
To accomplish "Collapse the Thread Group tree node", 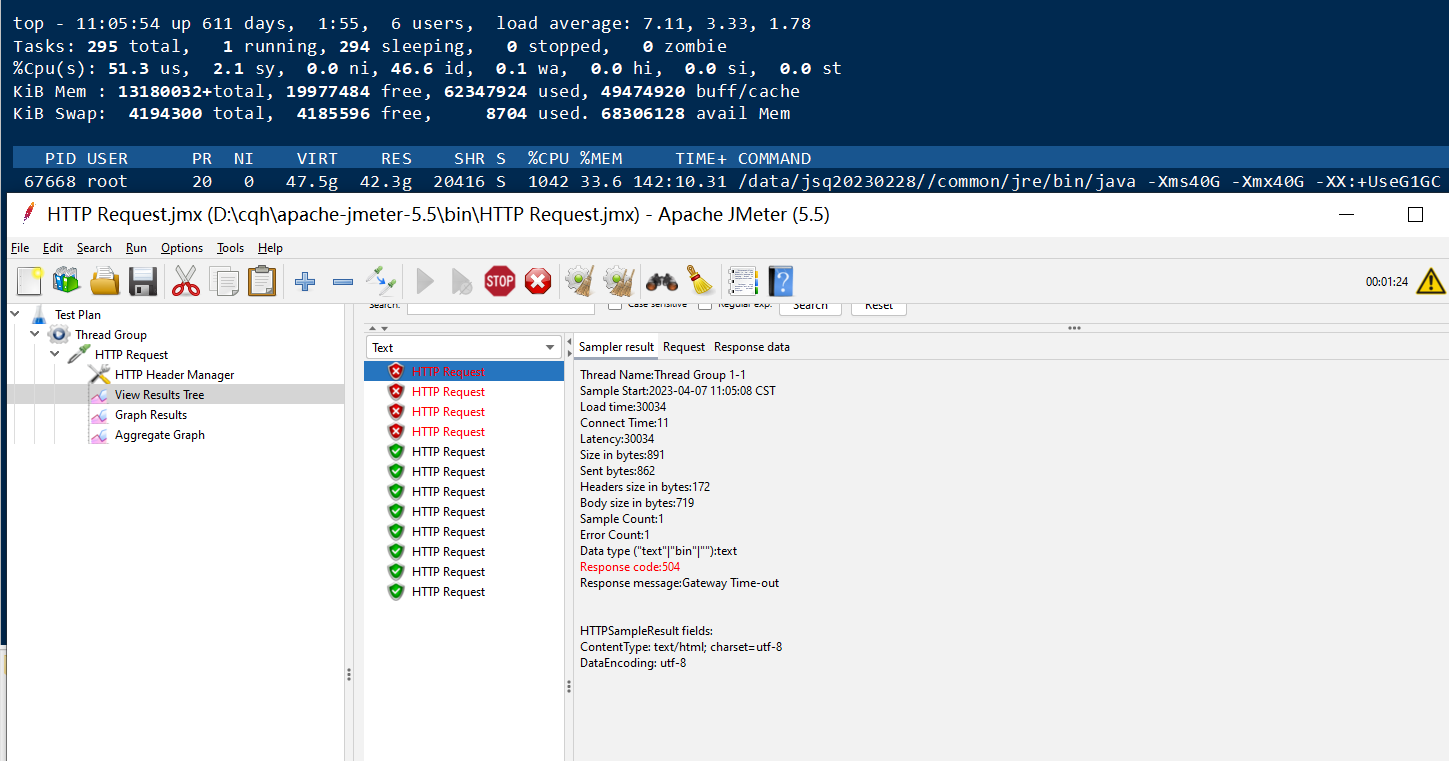I will [x=35, y=334].
